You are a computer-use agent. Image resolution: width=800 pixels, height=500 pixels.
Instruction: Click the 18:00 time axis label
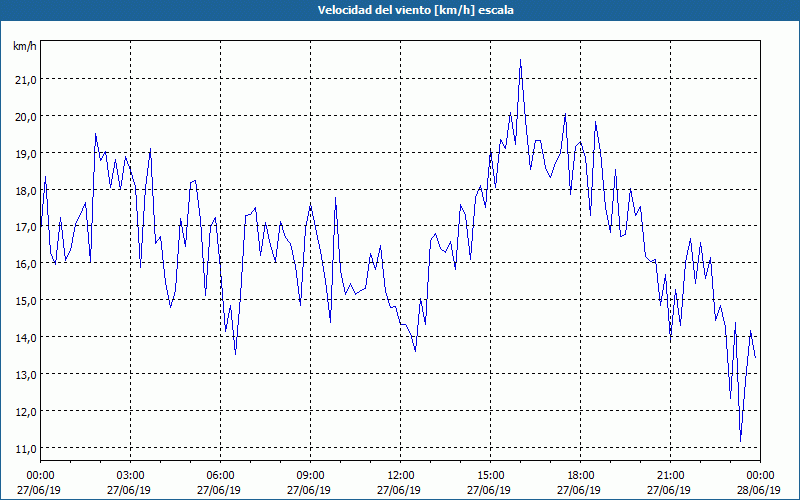tap(581, 476)
